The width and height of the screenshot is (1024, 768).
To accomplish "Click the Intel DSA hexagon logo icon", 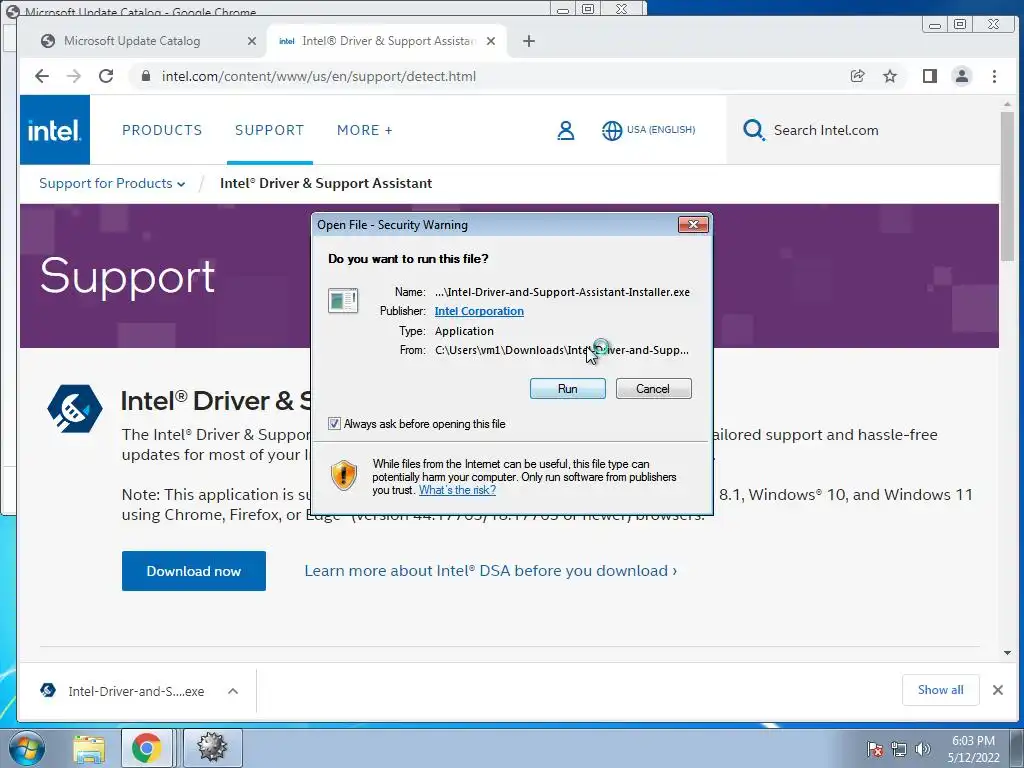I will click(x=74, y=409).
